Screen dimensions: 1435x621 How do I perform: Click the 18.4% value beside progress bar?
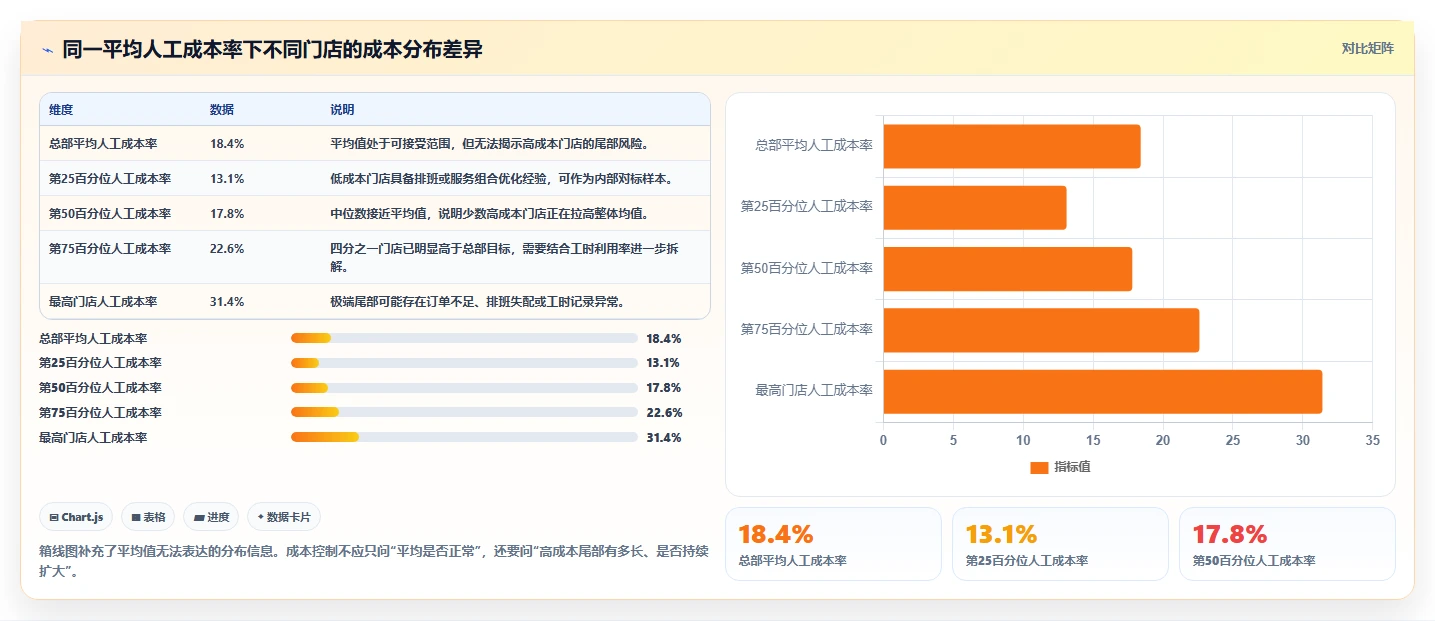(663, 338)
